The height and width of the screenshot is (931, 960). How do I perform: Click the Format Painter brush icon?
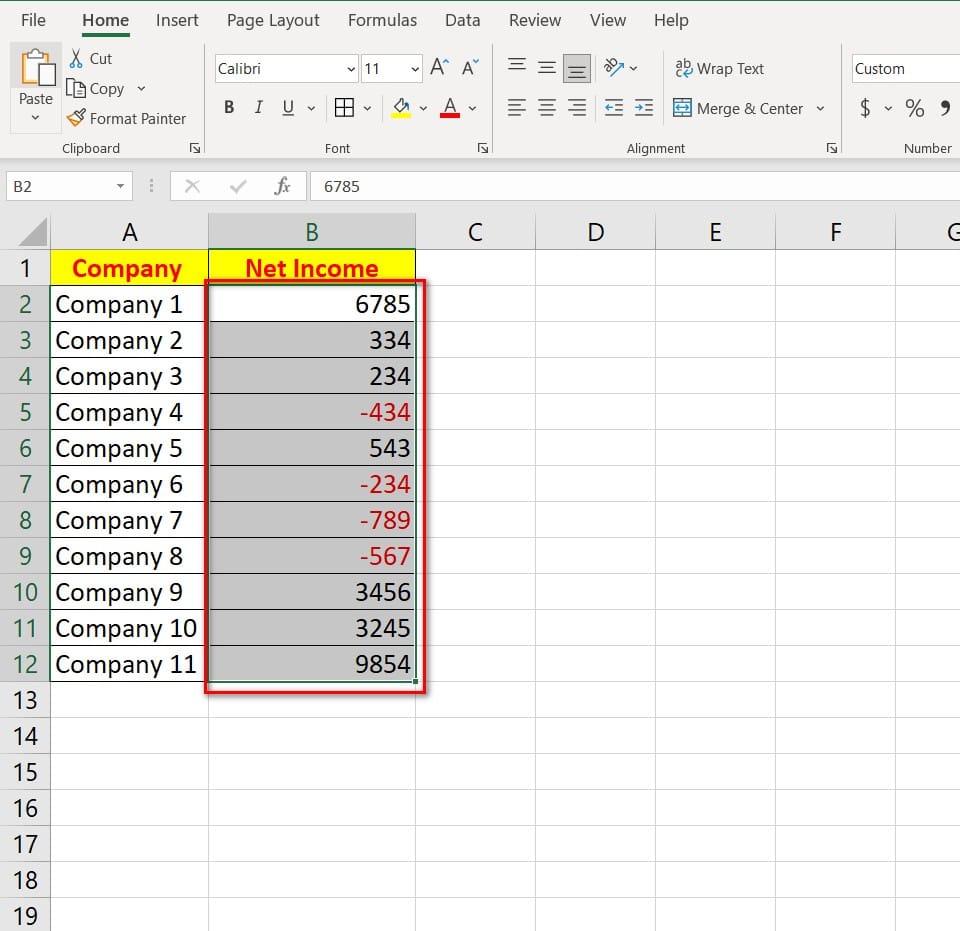(x=76, y=118)
